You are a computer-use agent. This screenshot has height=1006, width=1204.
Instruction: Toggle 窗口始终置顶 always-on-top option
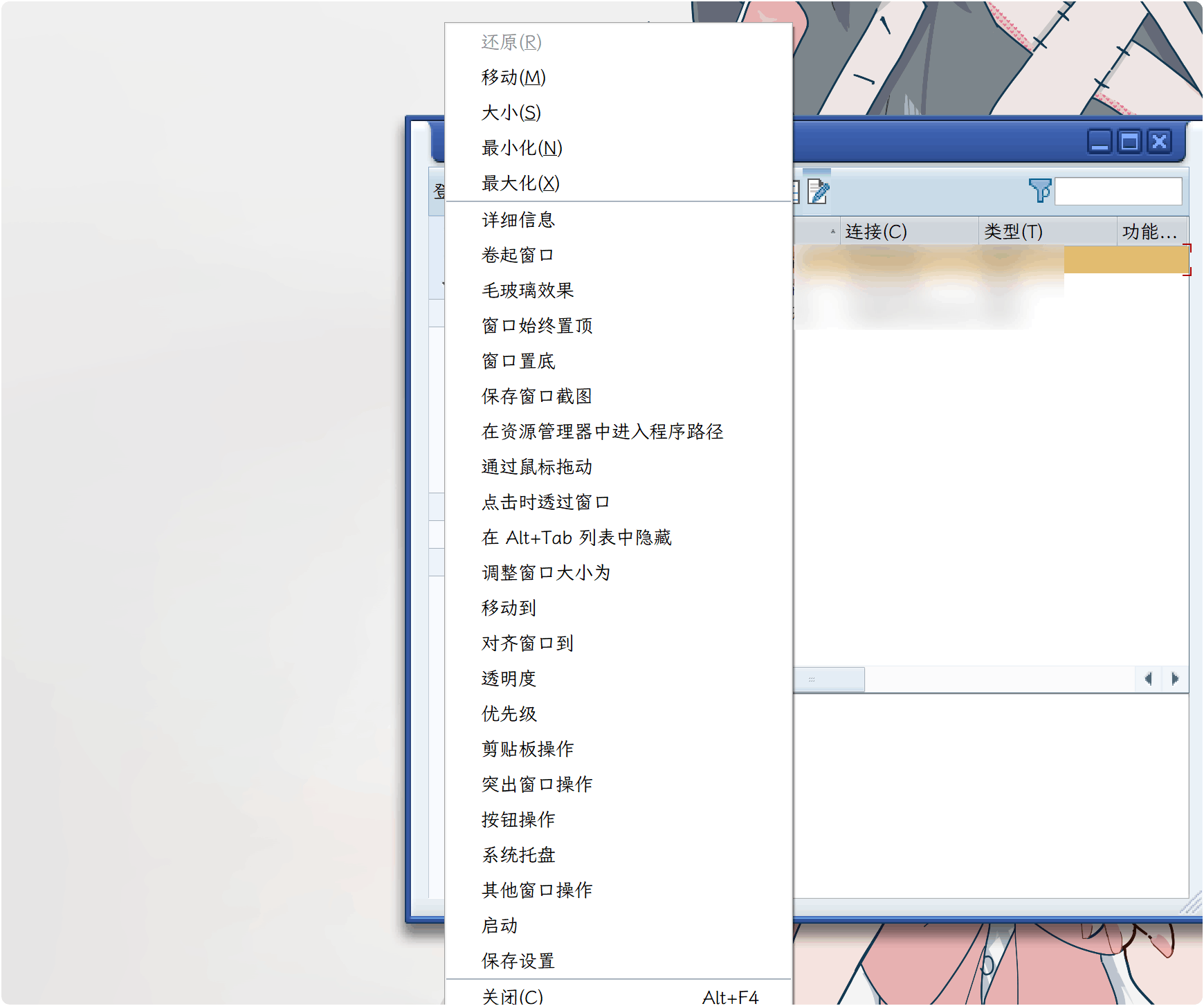[537, 326]
